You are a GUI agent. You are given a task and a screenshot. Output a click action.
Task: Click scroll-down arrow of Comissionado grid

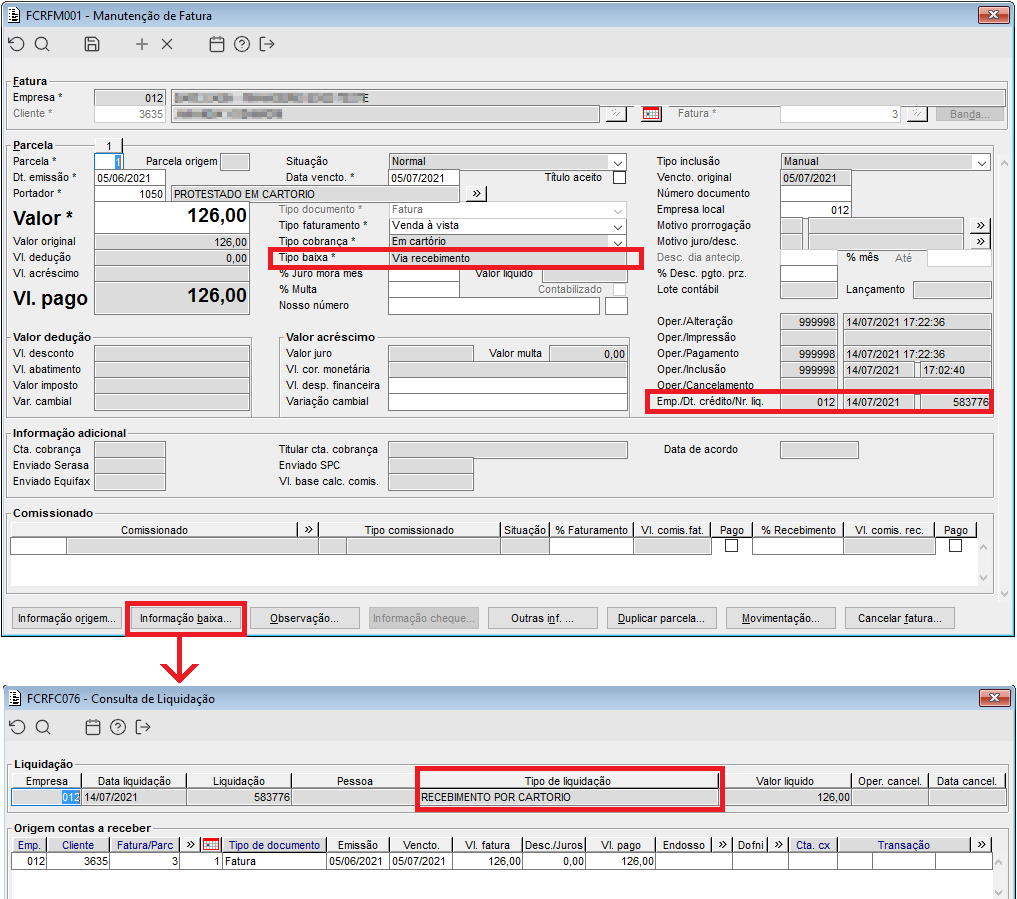coord(983,577)
